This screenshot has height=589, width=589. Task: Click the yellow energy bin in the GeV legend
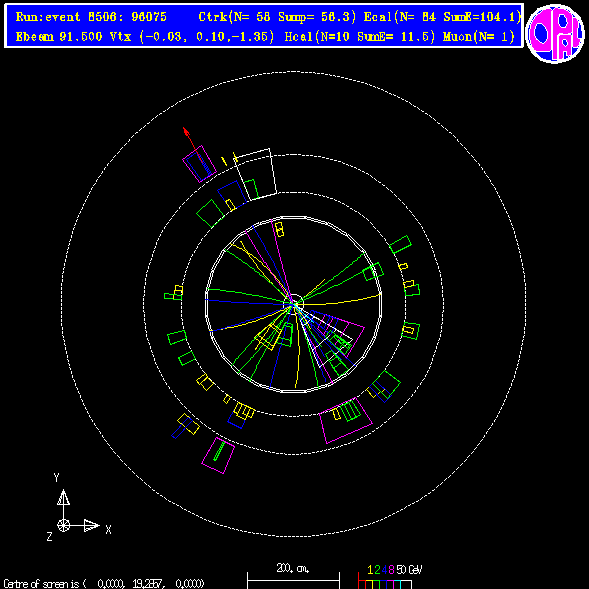coord(369,584)
